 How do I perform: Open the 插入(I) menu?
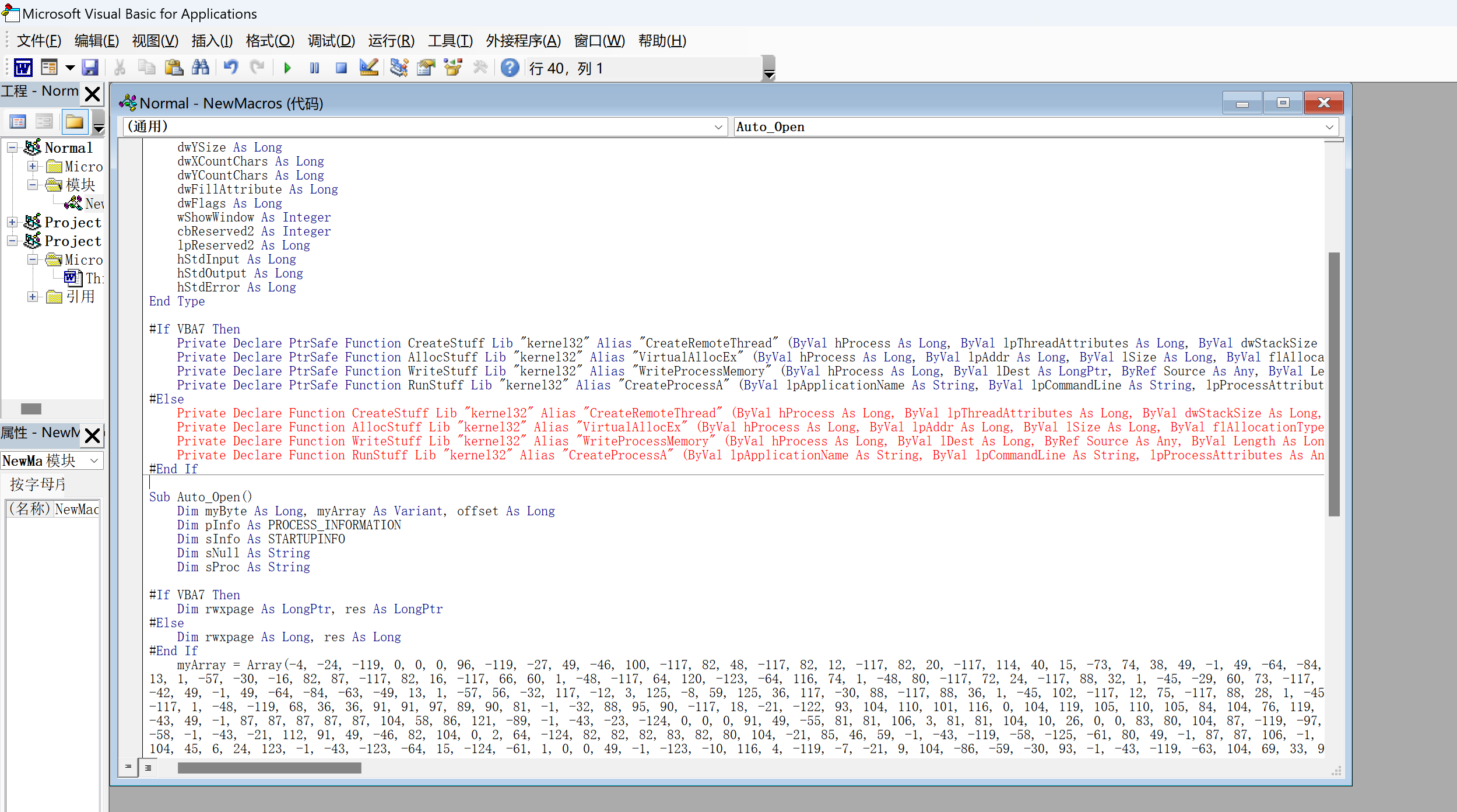point(212,41)
